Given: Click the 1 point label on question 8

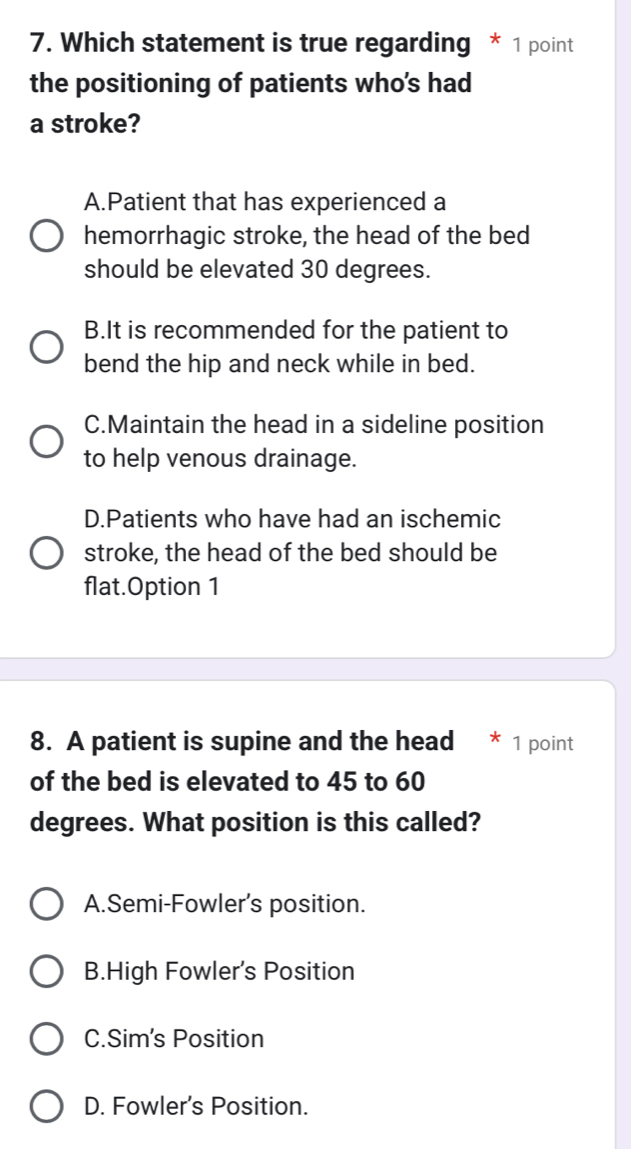Looking at the screenshot, I should click(545, 741).
